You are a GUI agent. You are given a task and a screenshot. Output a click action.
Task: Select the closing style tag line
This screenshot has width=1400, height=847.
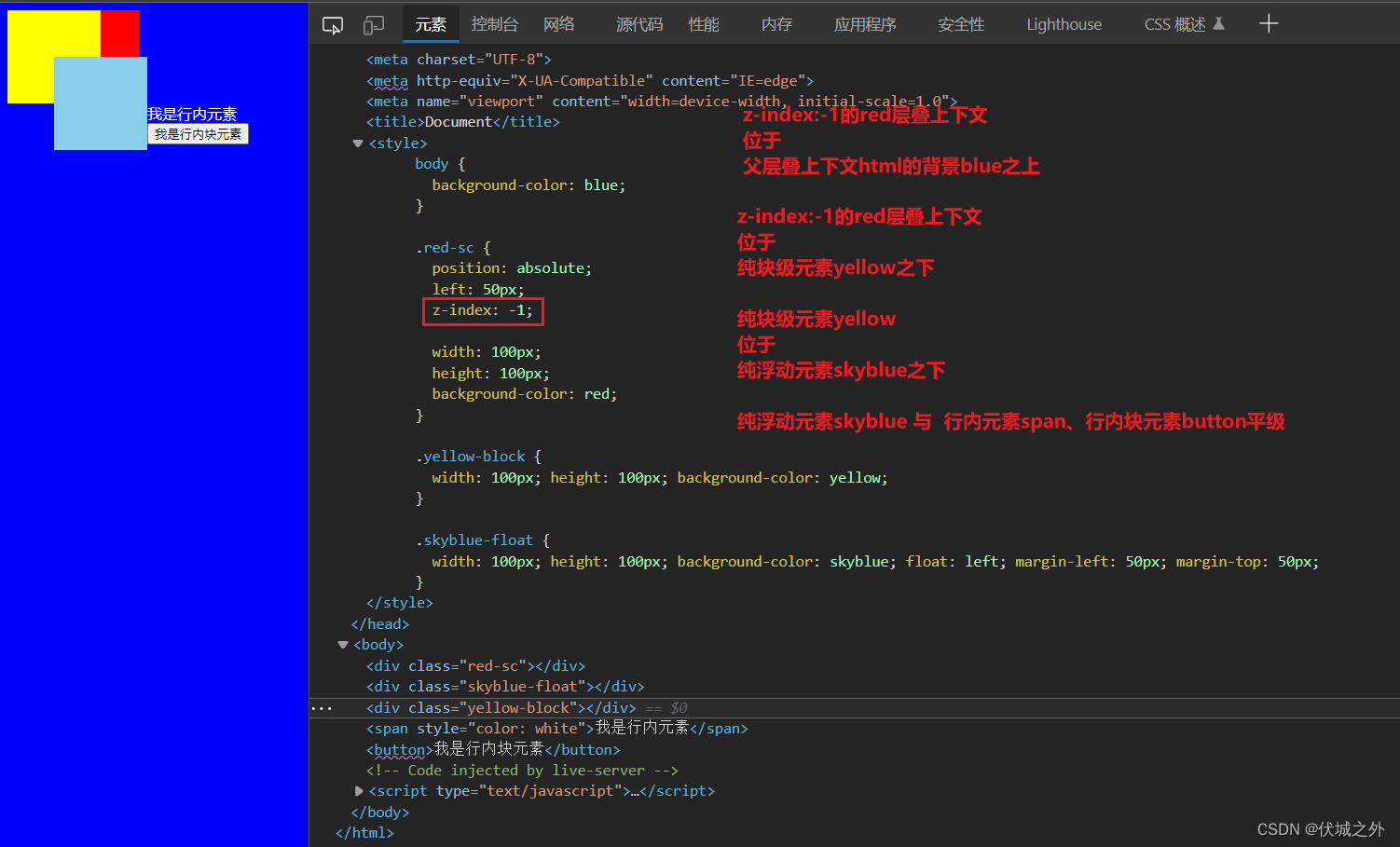[400, 603]
